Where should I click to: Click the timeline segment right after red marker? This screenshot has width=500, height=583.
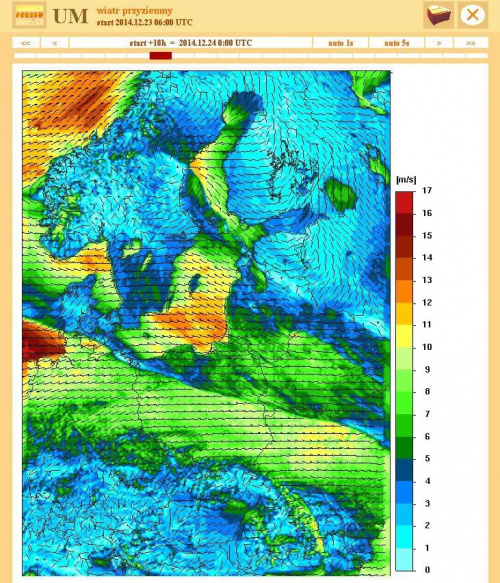tap(183, 56)
